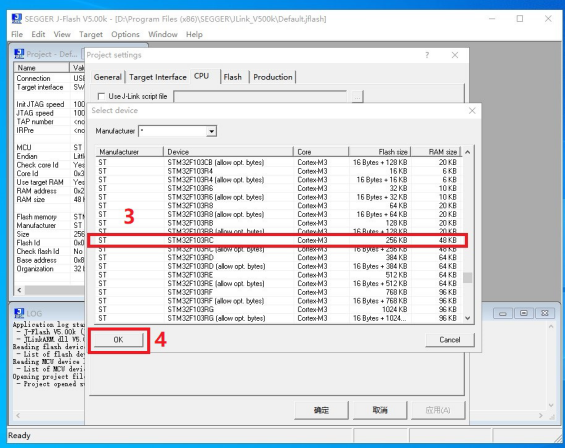
Task: Minimize the LOG window
Action: [503, 314]
